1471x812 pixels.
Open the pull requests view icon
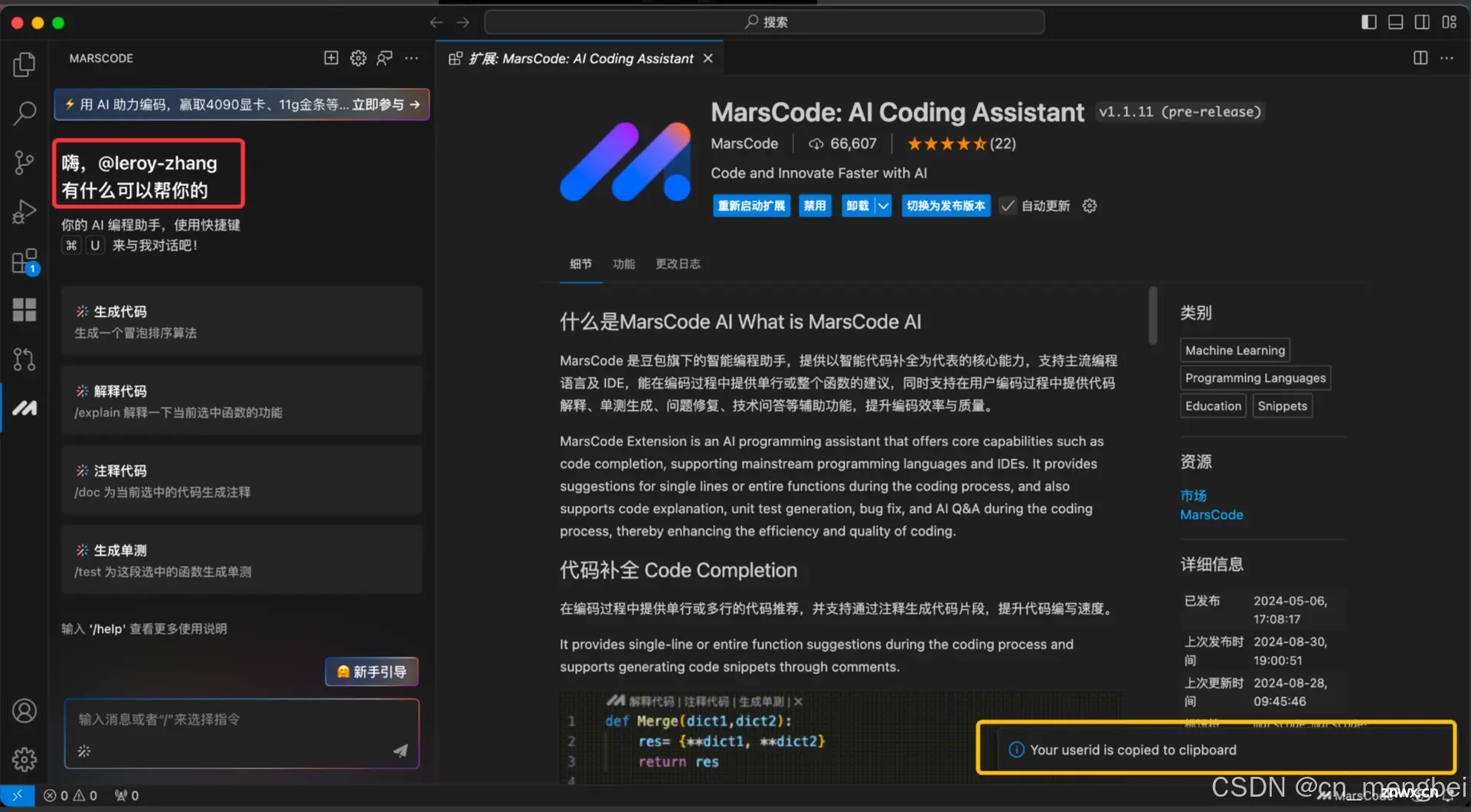pyautogui.click(x=25, y=359)
